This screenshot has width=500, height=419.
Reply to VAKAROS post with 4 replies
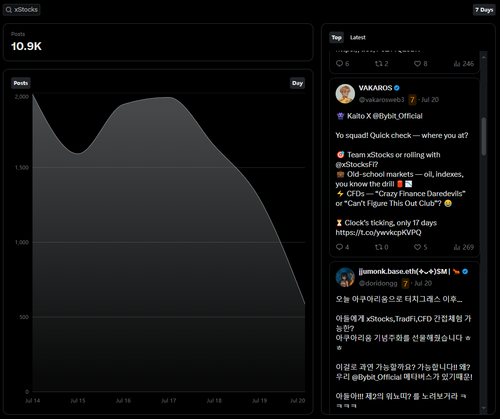click(x=339, y=247)
